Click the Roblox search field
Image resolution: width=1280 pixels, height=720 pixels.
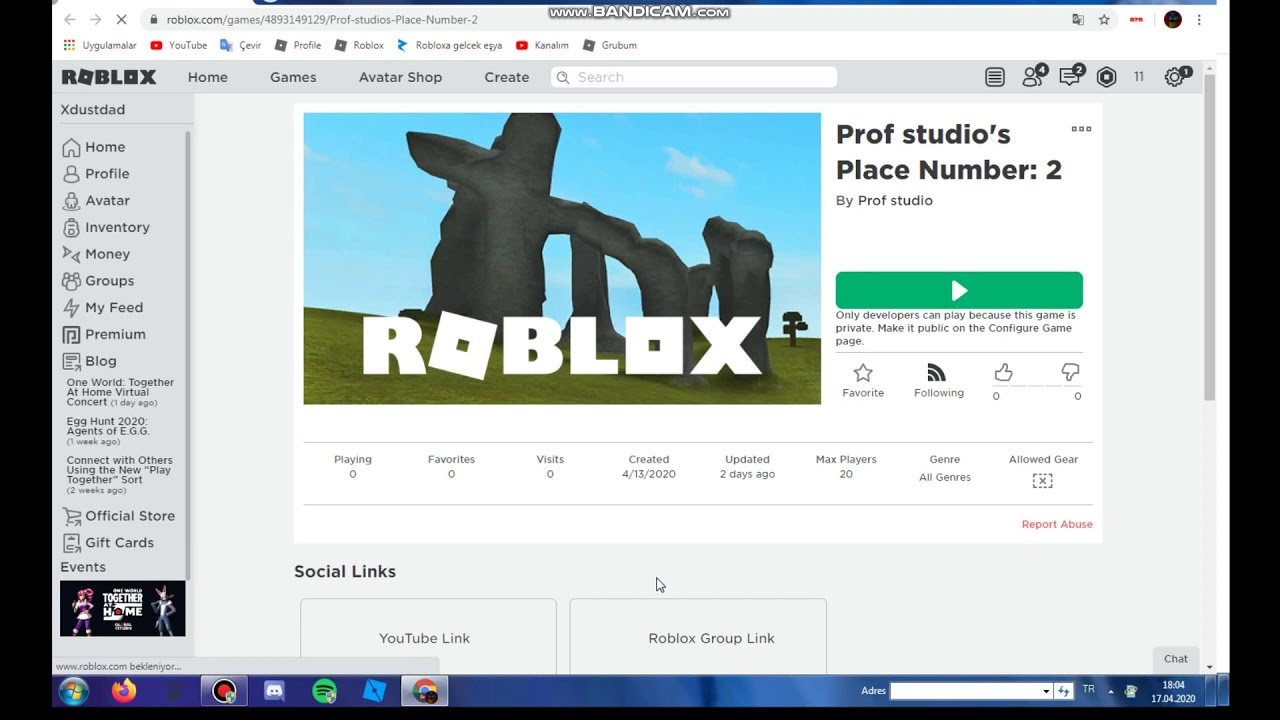click(694, 77)
